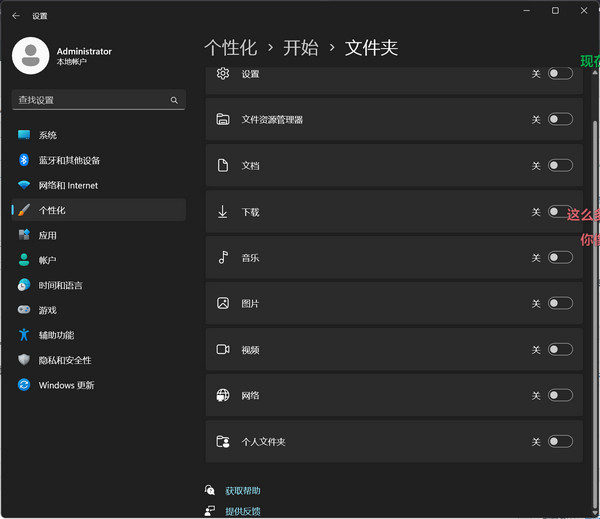This screenshot has width=600, height=519.
Task: Click the 提供反馈 link
Action: click(x=243, y=511)
